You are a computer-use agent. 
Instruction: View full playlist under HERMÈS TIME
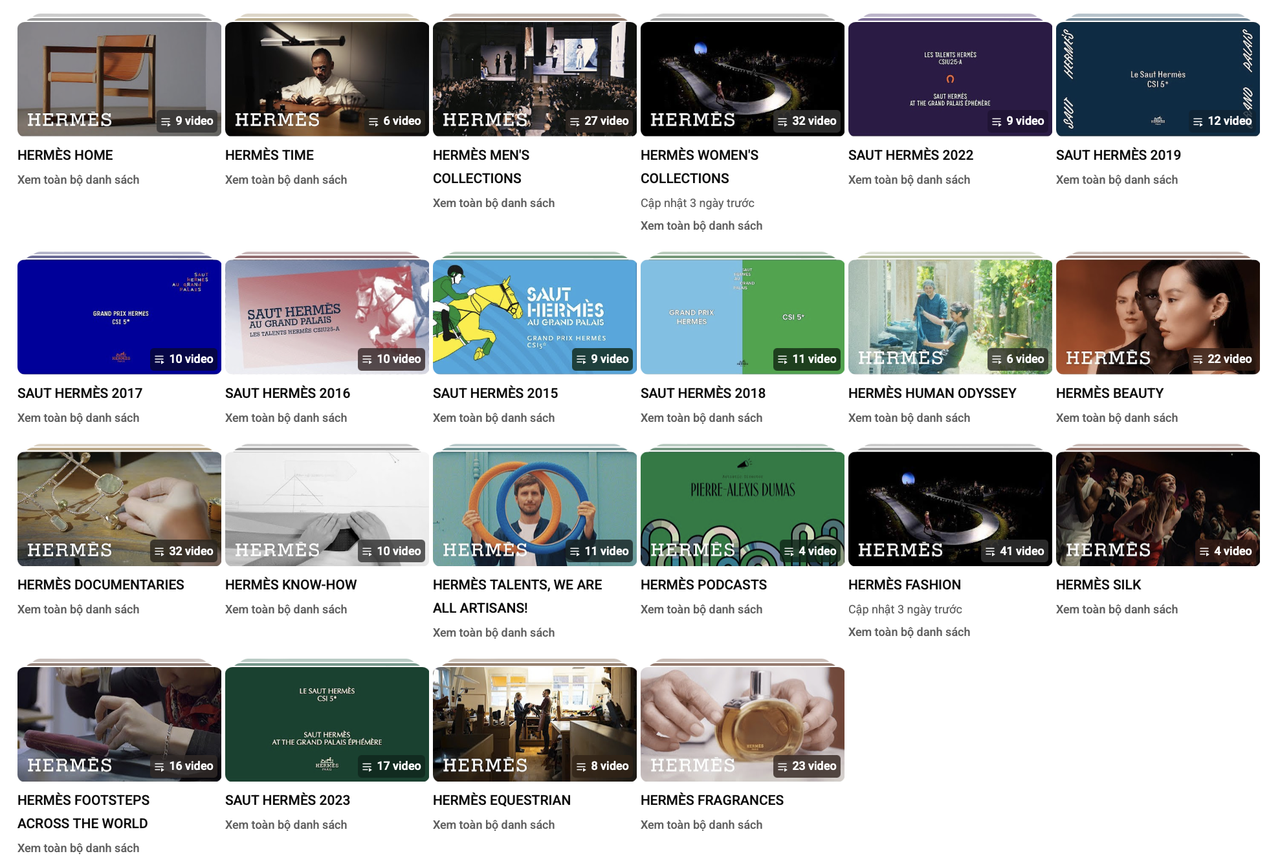[x=286, y=180]
